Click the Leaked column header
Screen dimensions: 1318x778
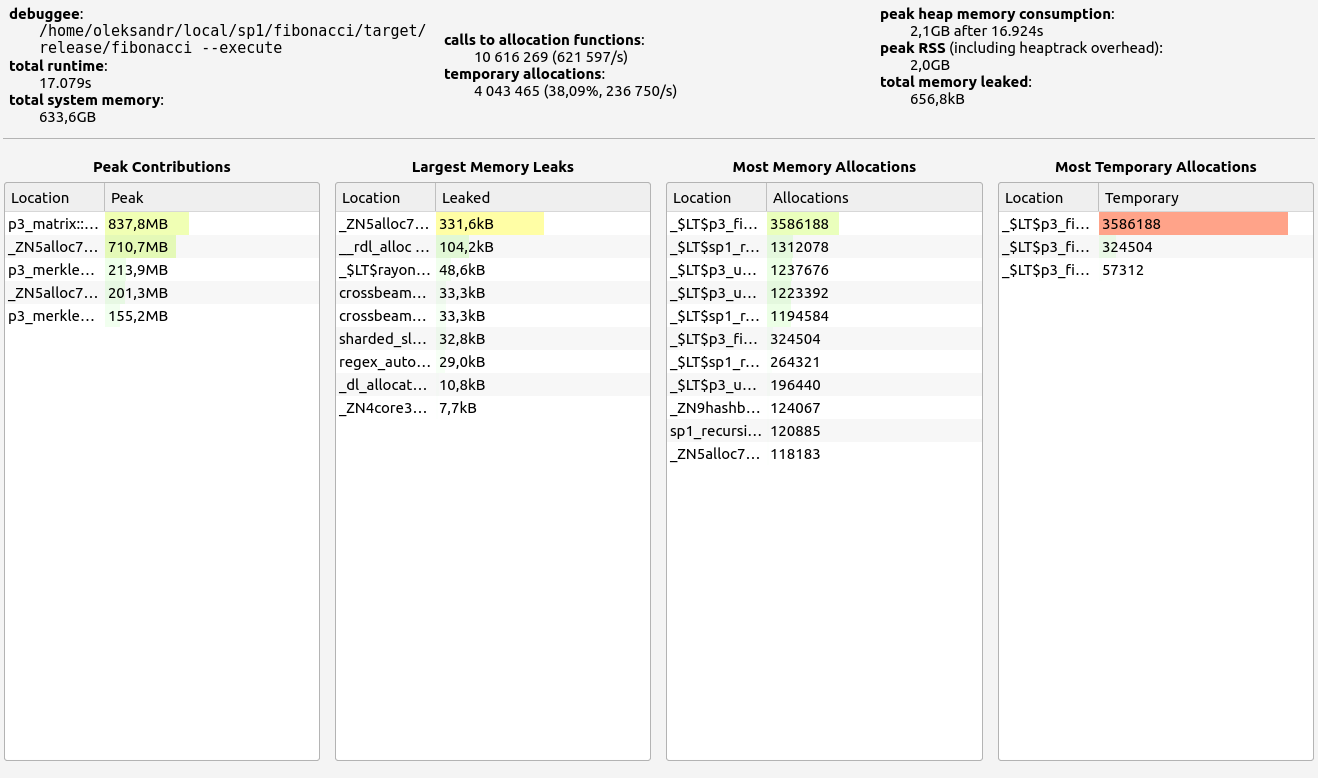(x=541, y=198)
